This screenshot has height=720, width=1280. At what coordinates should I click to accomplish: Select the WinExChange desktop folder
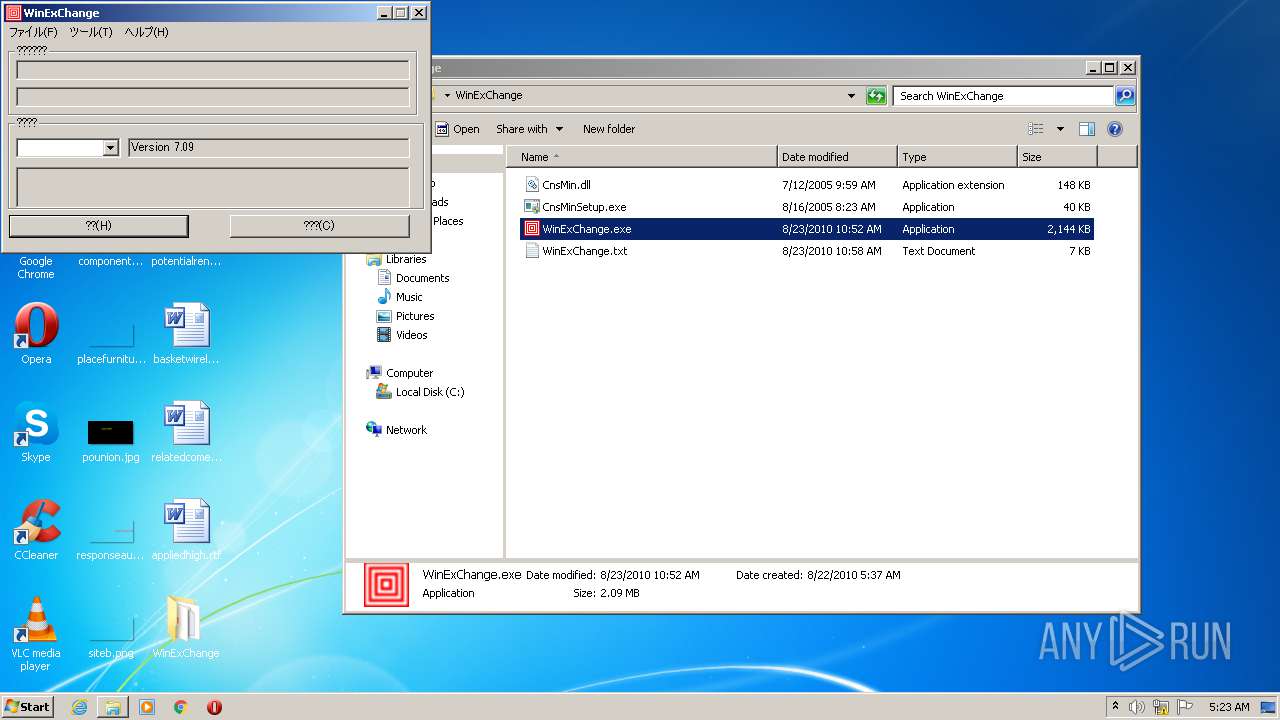[185, 627]
